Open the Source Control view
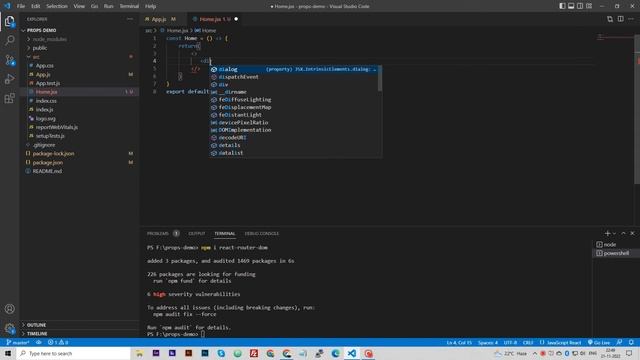The width and height of the screenshot is (640, 360). click(x=9, y=60)
